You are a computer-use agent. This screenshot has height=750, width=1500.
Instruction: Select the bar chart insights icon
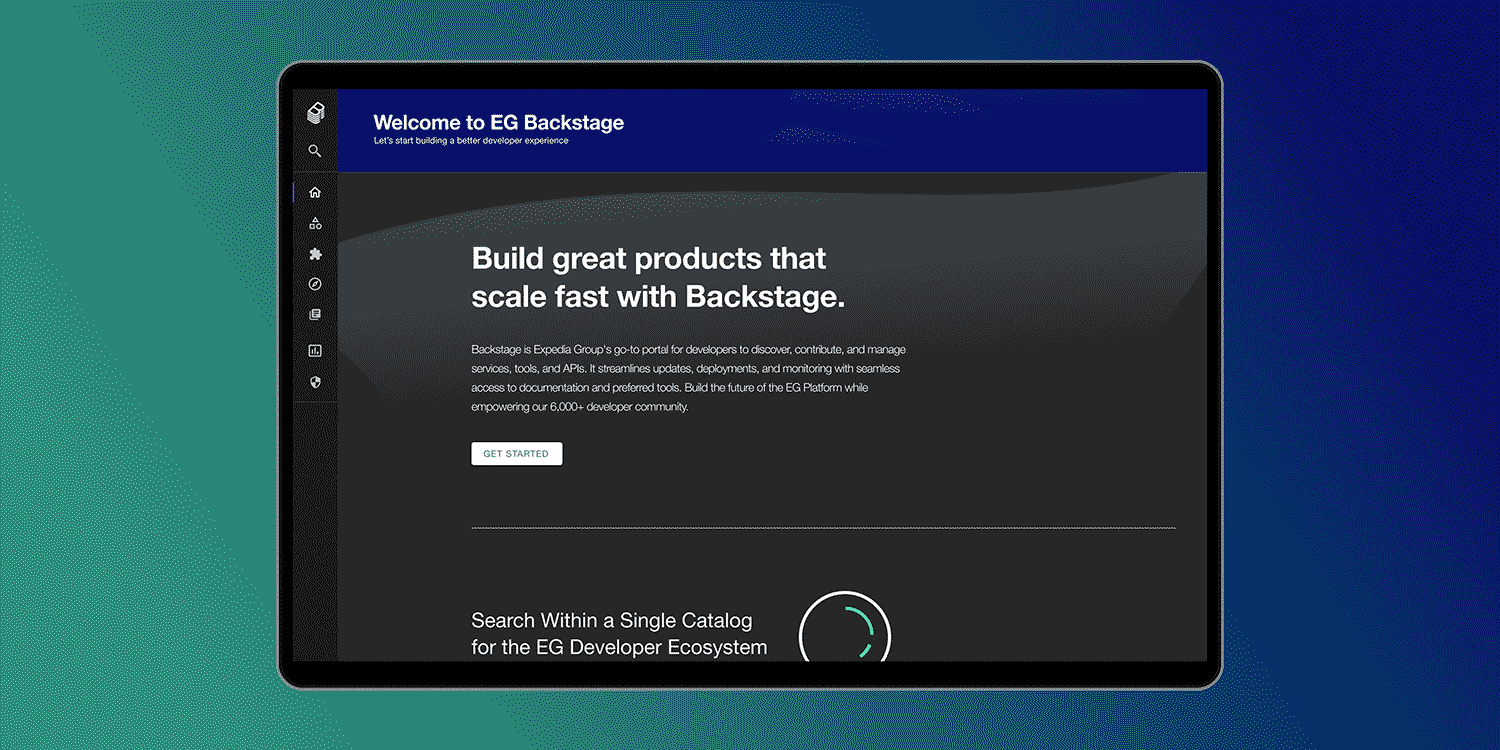[x=315, y=351]
